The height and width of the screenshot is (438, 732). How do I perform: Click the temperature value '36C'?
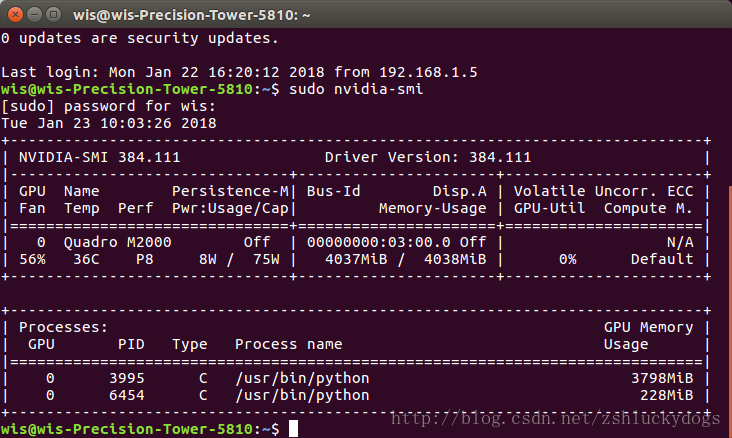(x=86, y=259)
